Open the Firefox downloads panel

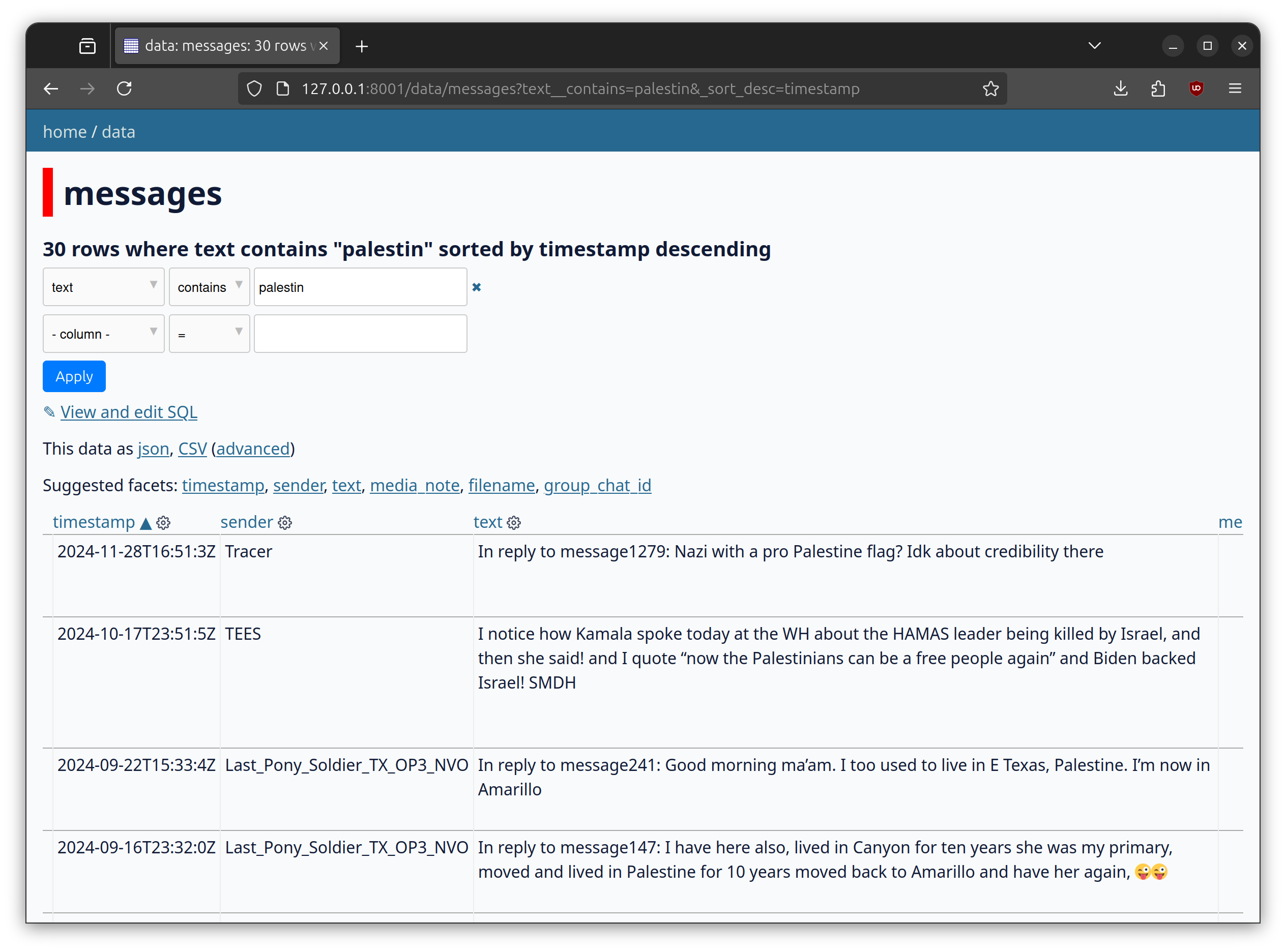click(x=1120, y=89)
